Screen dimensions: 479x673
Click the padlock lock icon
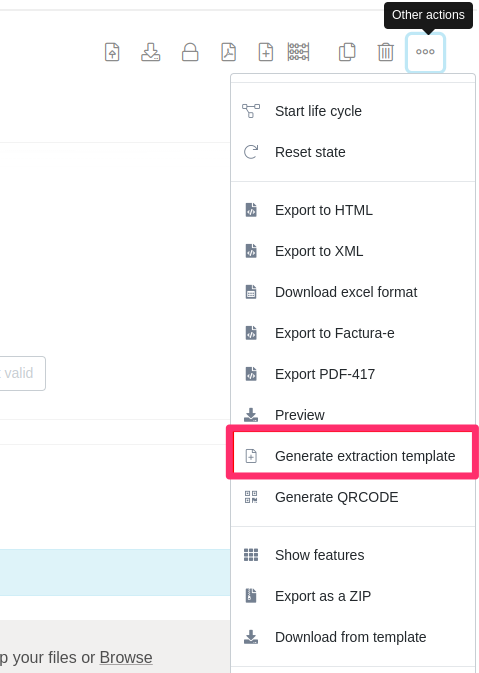click(x=190, y=52)
